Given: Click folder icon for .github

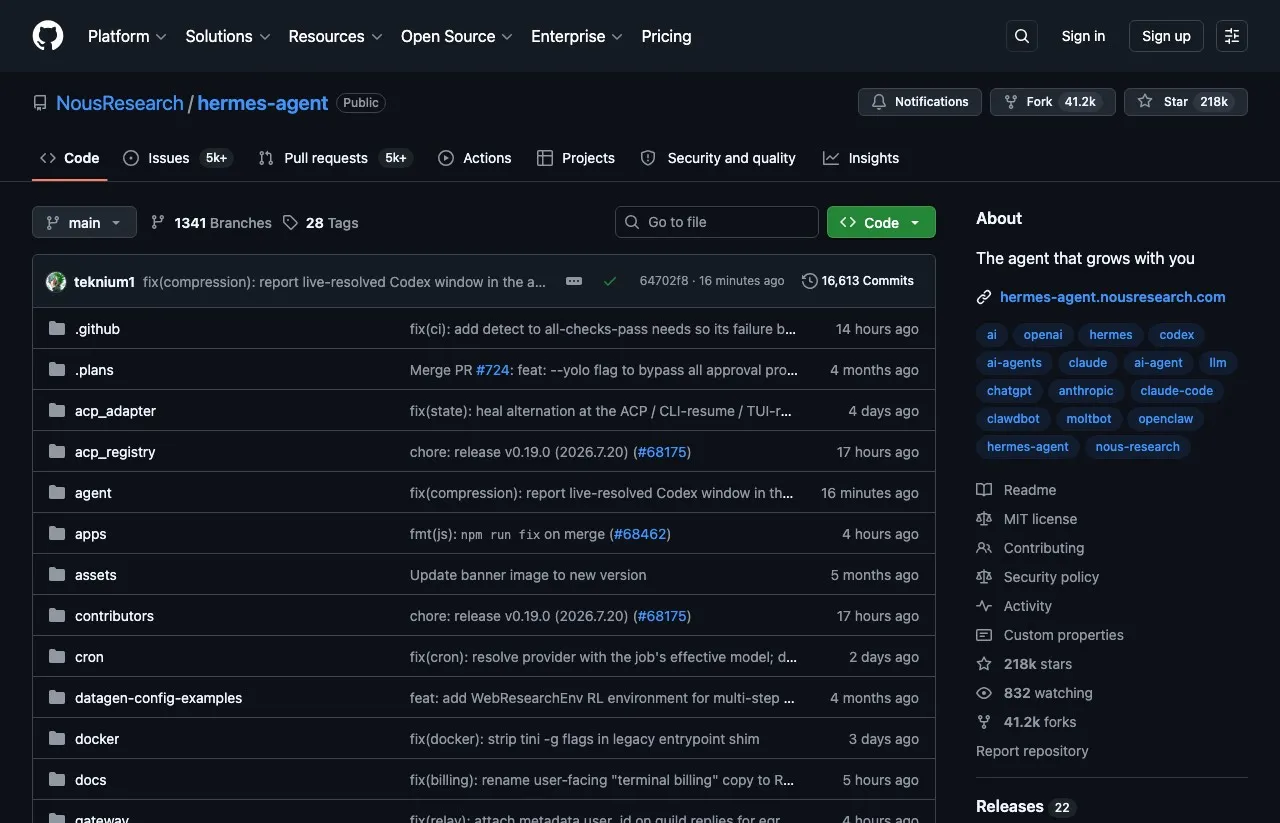Looking at the screenshot, I should click(57, 329).
